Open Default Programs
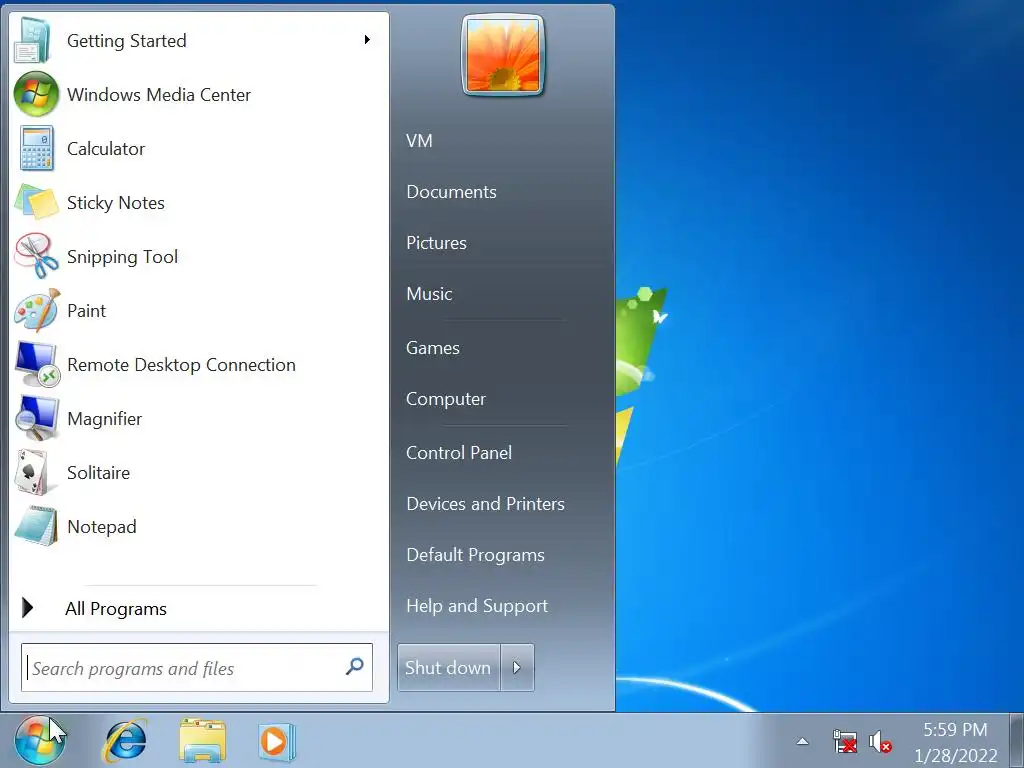This screenshot has height=768, width=1024. 475,554
